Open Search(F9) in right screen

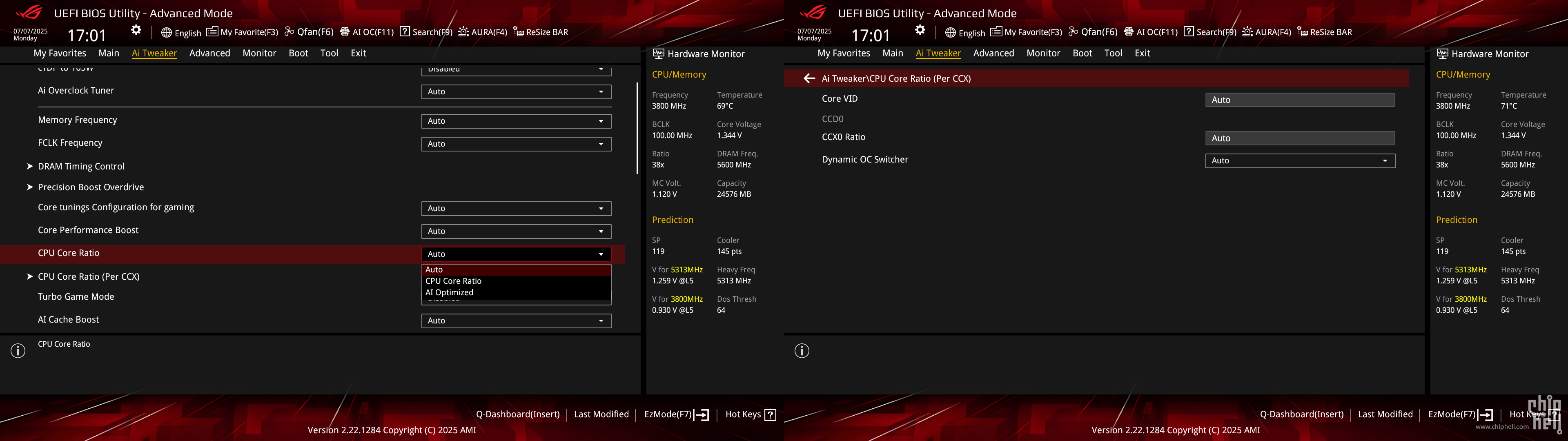pos(1210,32)
